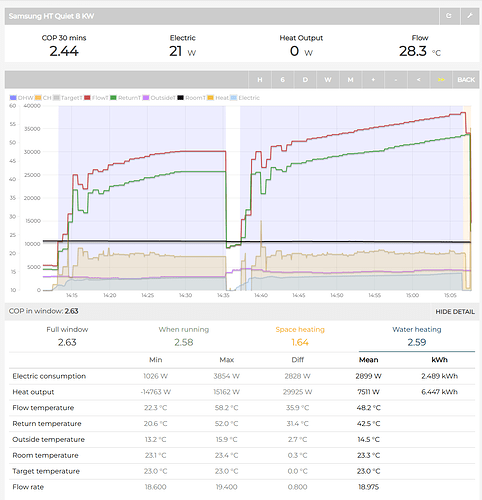This screenshot has height=500, width=482.
Task: Zoom in with the plus button
Action: (373, 80)
